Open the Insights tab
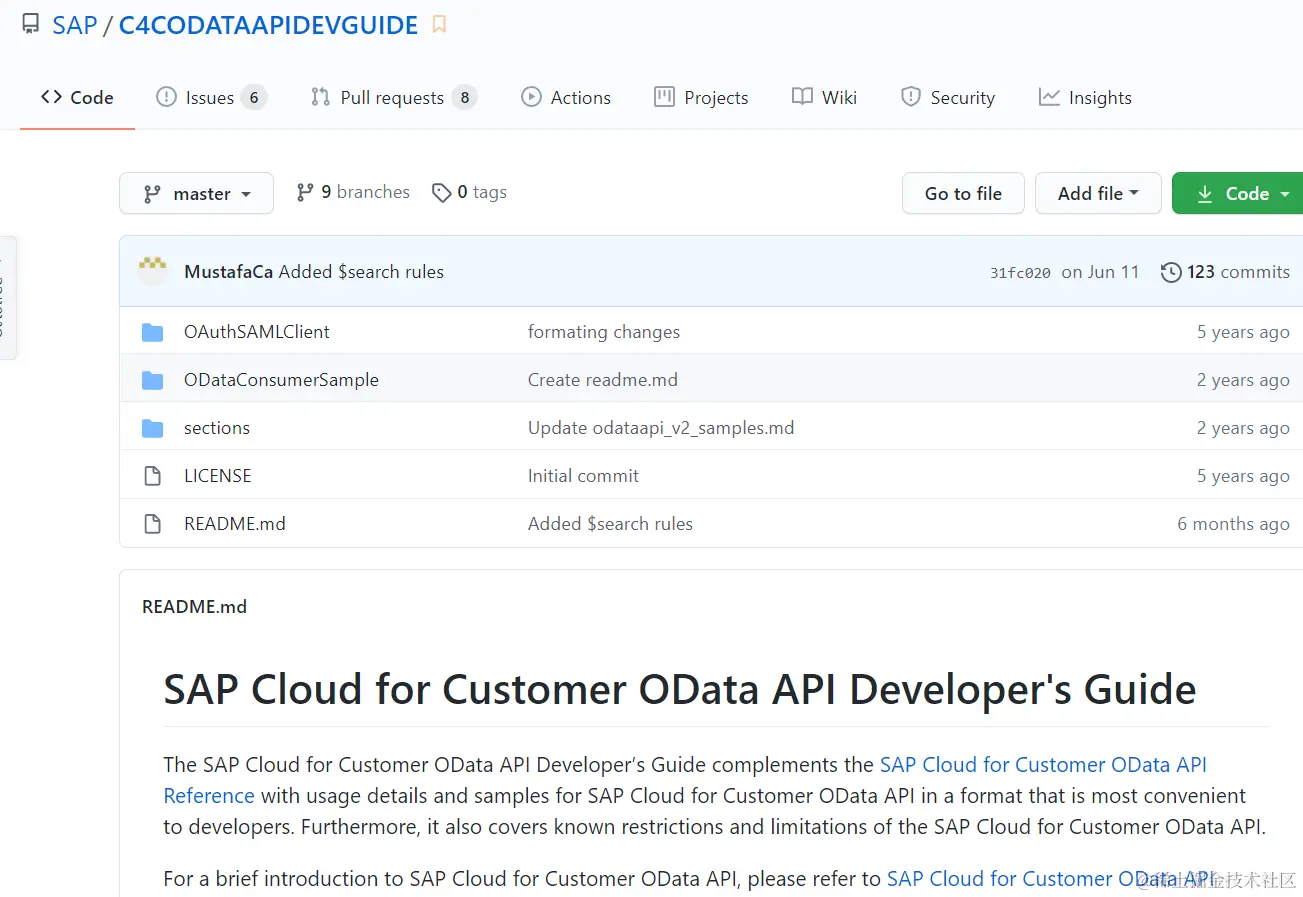The width and height of the screenshot is (1303, 897). click(x=1085, y=97)
